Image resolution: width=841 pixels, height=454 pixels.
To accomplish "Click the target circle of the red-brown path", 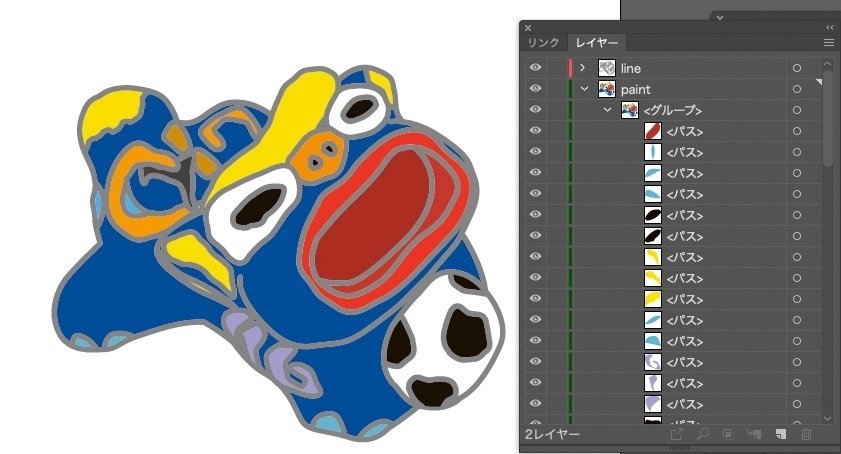I will [797, 131].
